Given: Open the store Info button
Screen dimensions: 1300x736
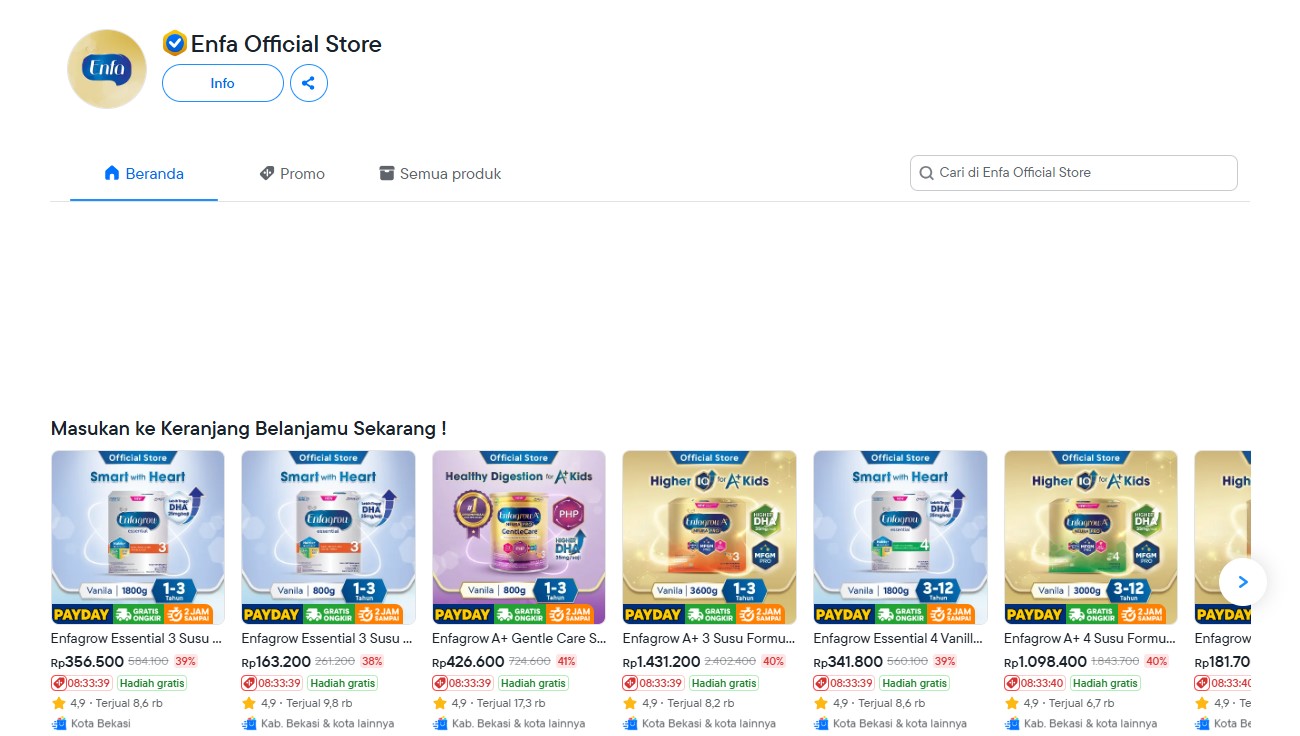Looking at the screenshot, I should click(x=223, y=83).
